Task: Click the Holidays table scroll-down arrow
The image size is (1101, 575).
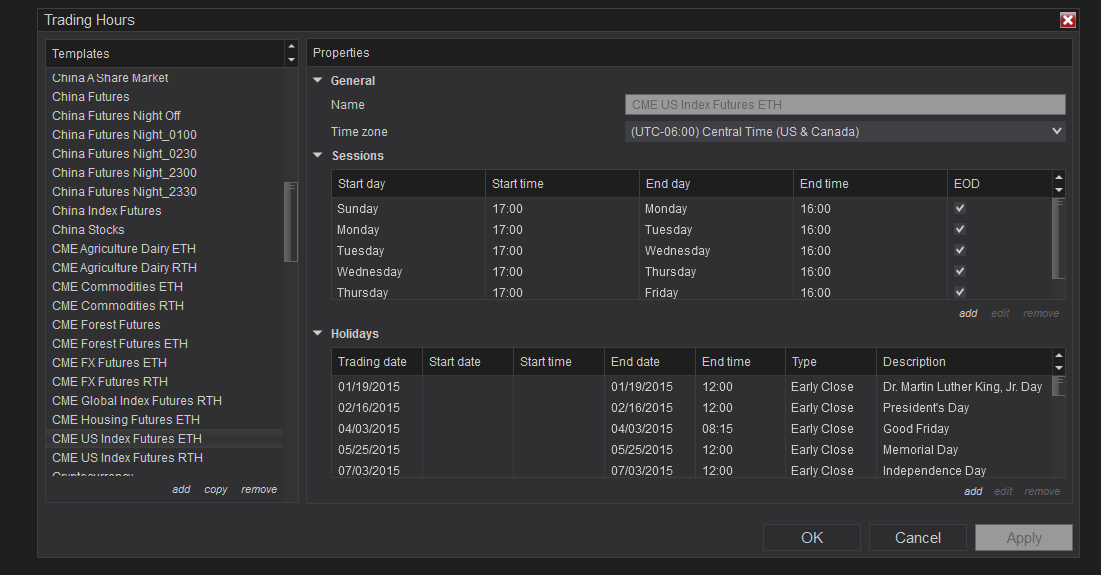Action: pos(1059,368)
